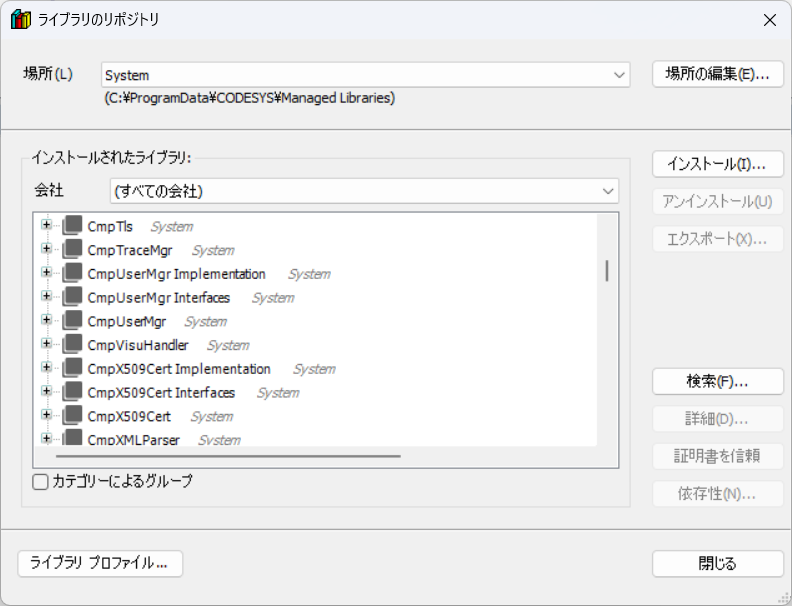Expand the CmpUserMgr Interfaces node
The height and width of the screenshot is (606, 792).
(46, 296)
